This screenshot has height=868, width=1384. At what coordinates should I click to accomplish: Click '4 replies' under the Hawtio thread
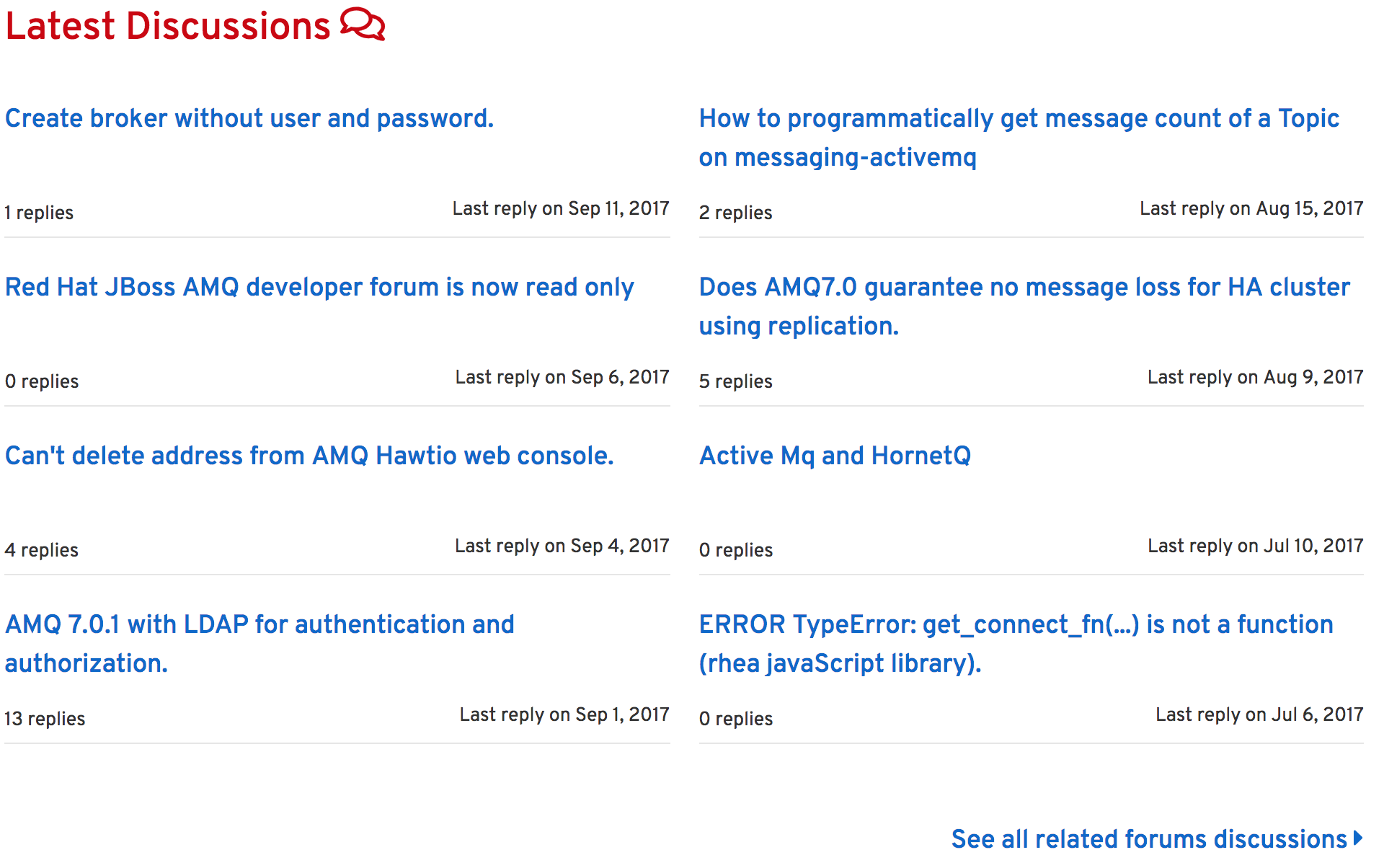point(41,550)
